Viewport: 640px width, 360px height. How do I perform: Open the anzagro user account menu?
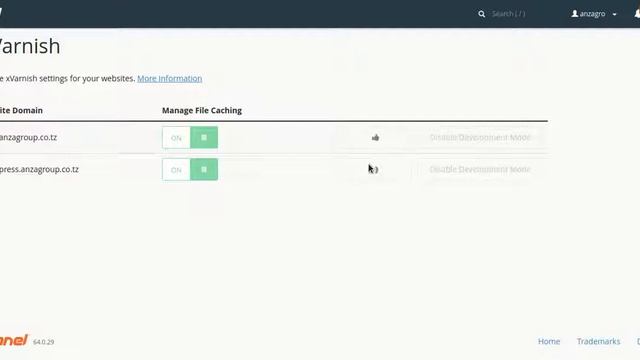click(x=594, y=14)
